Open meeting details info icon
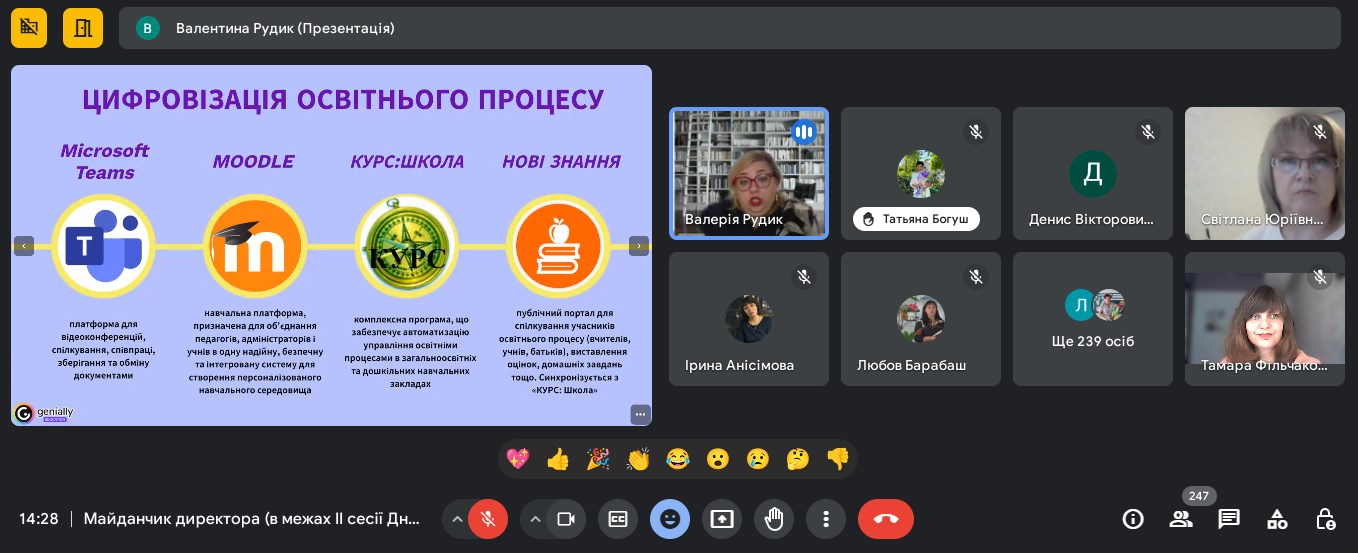Image resolution: width=1358 pixels, height=553 pixels. [1133, 519]
